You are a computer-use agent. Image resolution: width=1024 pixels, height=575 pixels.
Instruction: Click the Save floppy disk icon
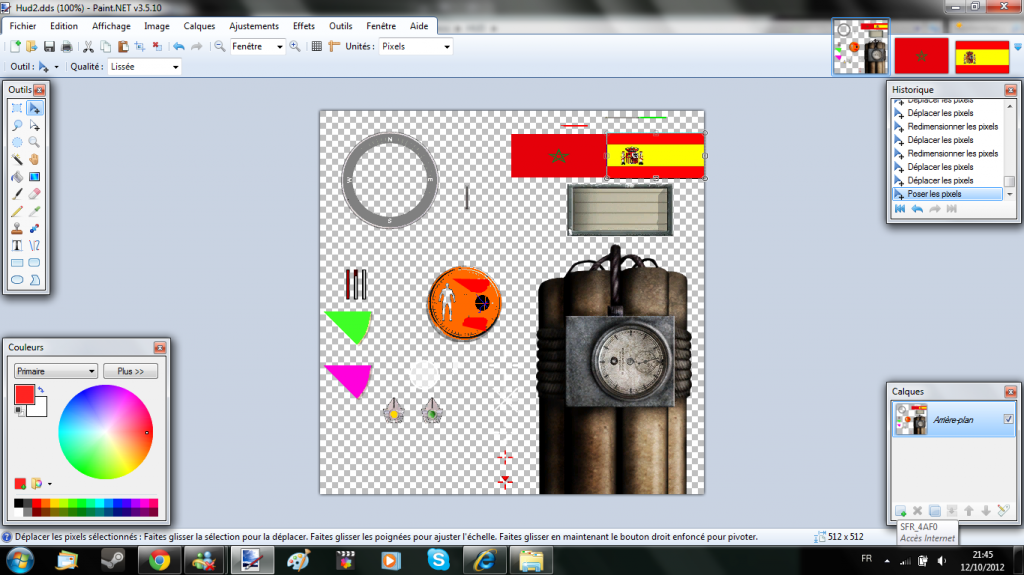(49, 46)
